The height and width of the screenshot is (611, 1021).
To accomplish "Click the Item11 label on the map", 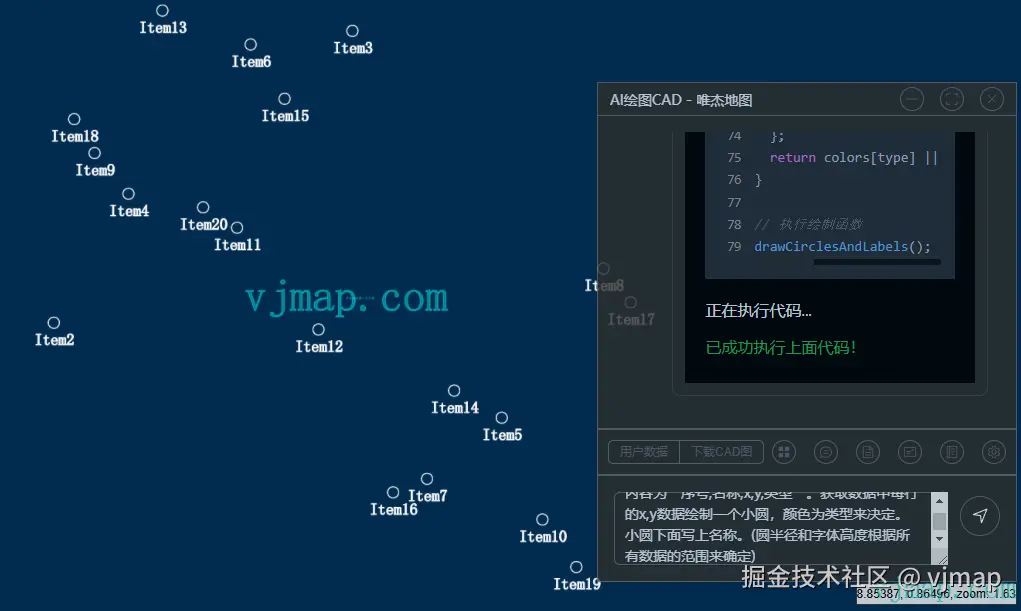I will point(238,245).
